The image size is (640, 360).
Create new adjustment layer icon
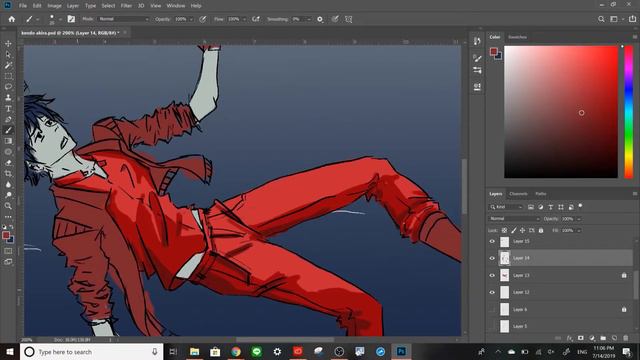coord(592,338)
